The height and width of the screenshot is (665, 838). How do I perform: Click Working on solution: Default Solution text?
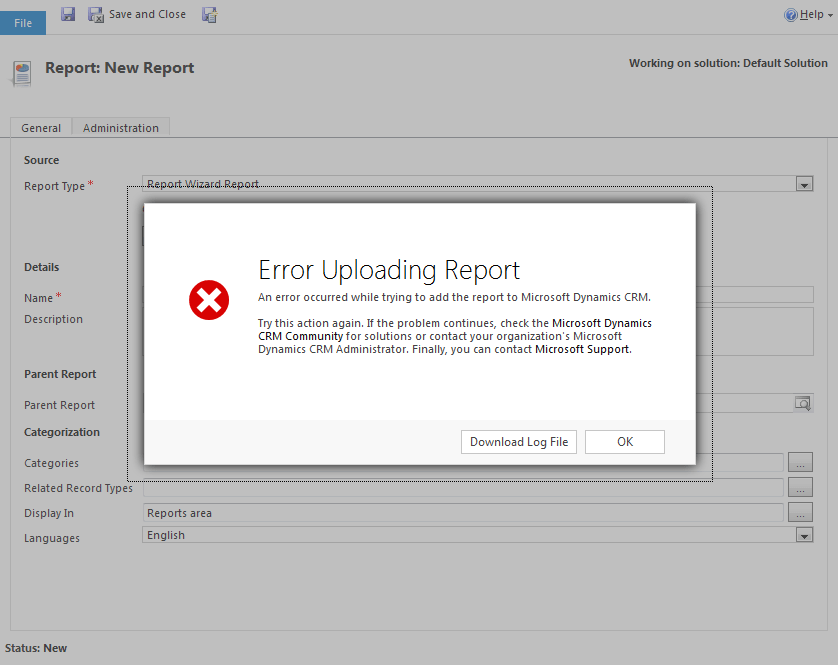point(728,63)
